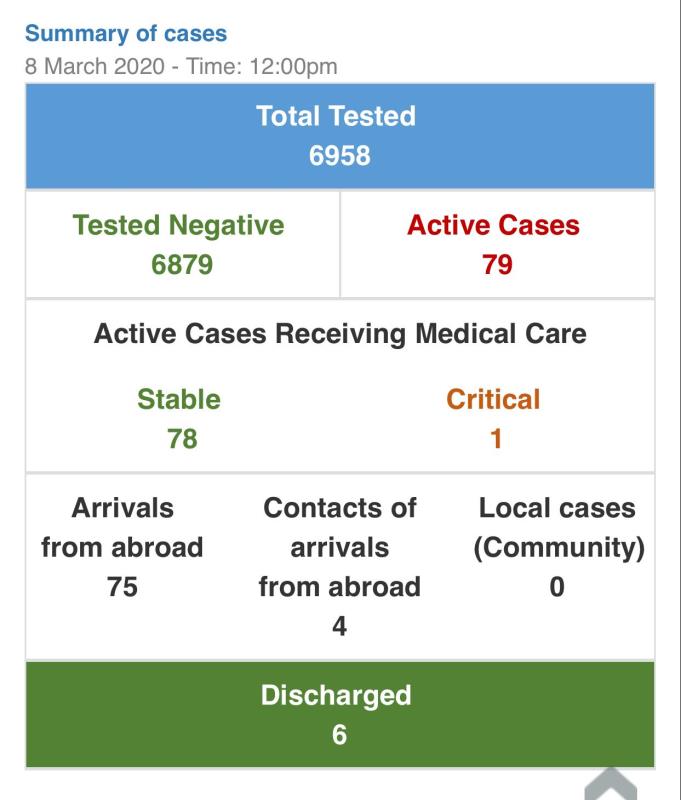Select the green Stable label
681x800 pixels.
click(179, 399)
